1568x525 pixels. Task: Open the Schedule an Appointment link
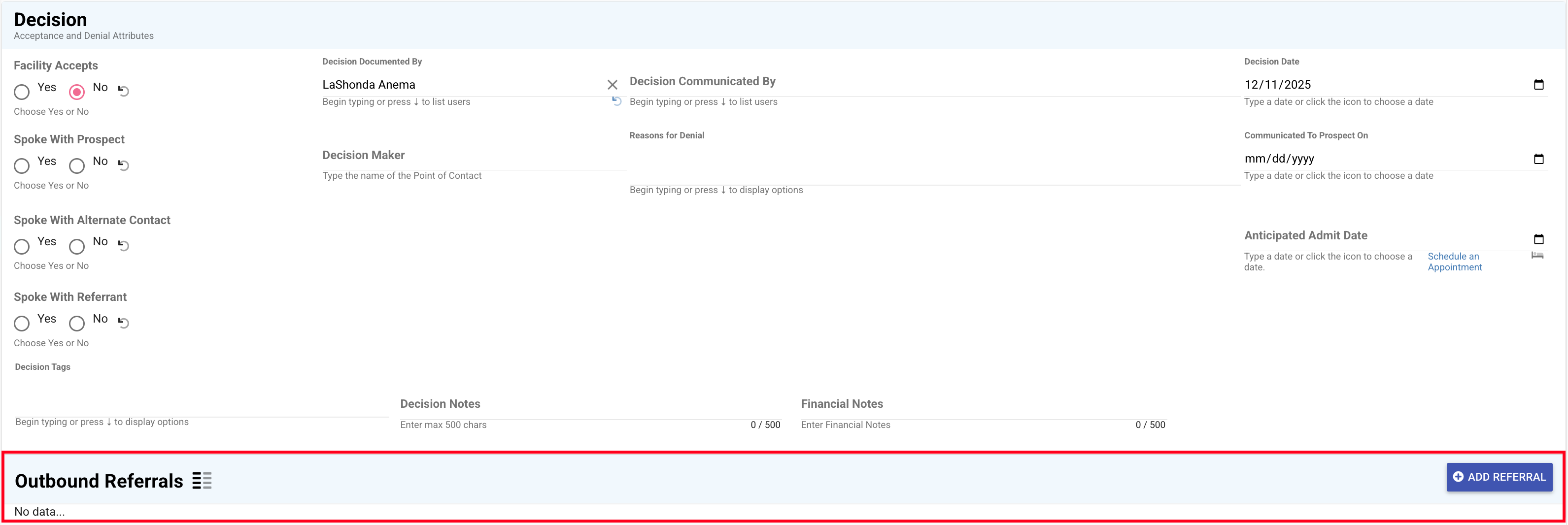[x=1454, y=262]
